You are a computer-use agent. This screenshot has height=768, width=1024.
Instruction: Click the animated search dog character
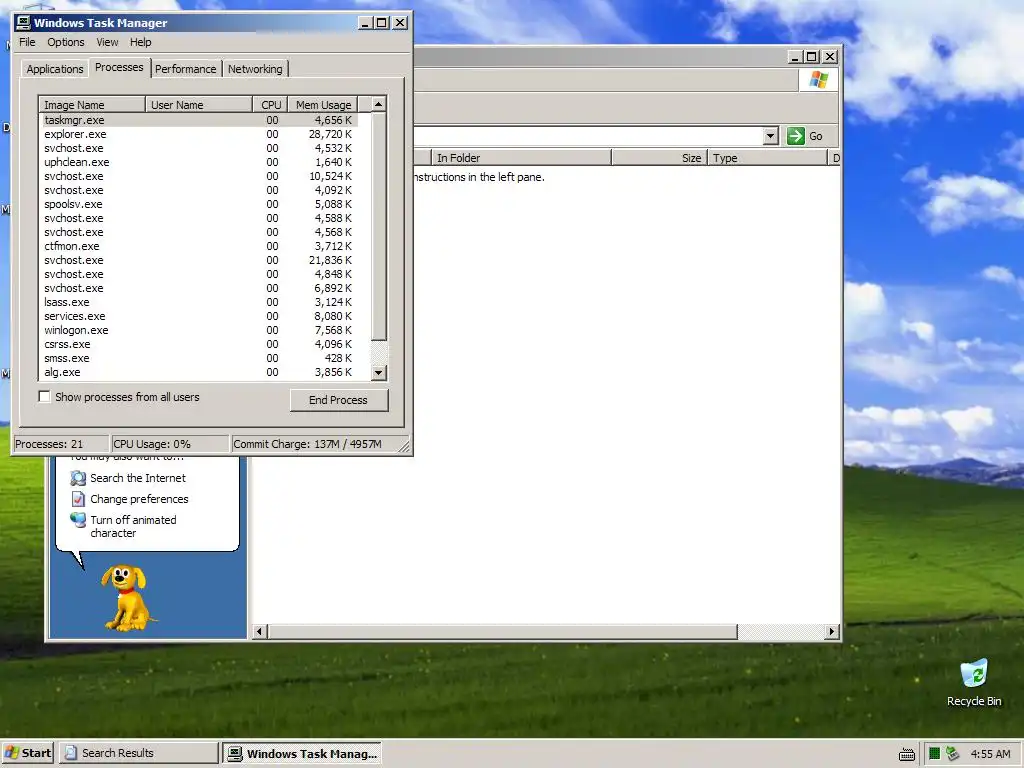(x=127, y=598)
